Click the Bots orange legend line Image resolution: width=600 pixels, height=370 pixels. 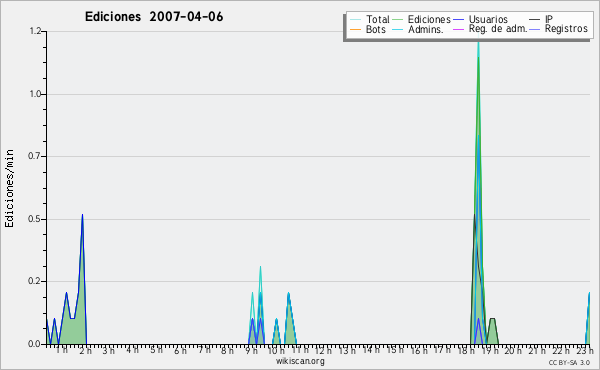pos(355,29)
